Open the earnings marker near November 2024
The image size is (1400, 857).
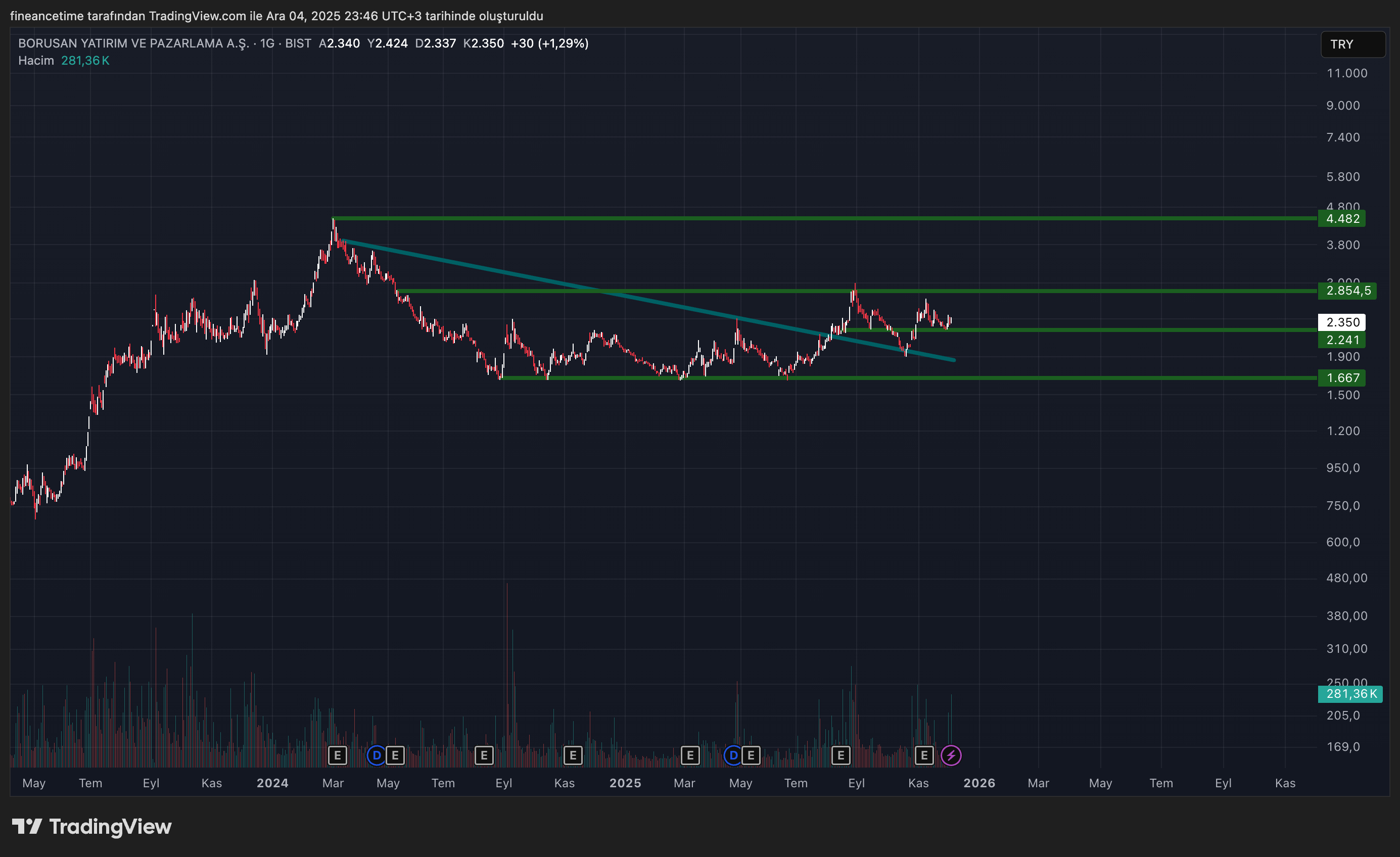[x=573, y=755]
